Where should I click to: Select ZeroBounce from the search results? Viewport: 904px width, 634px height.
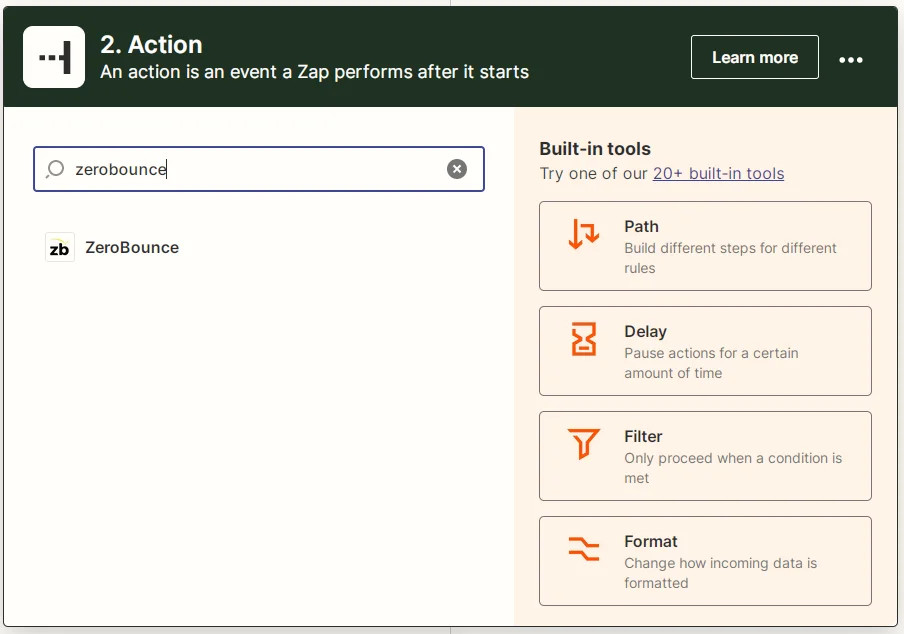pos(131,247)
